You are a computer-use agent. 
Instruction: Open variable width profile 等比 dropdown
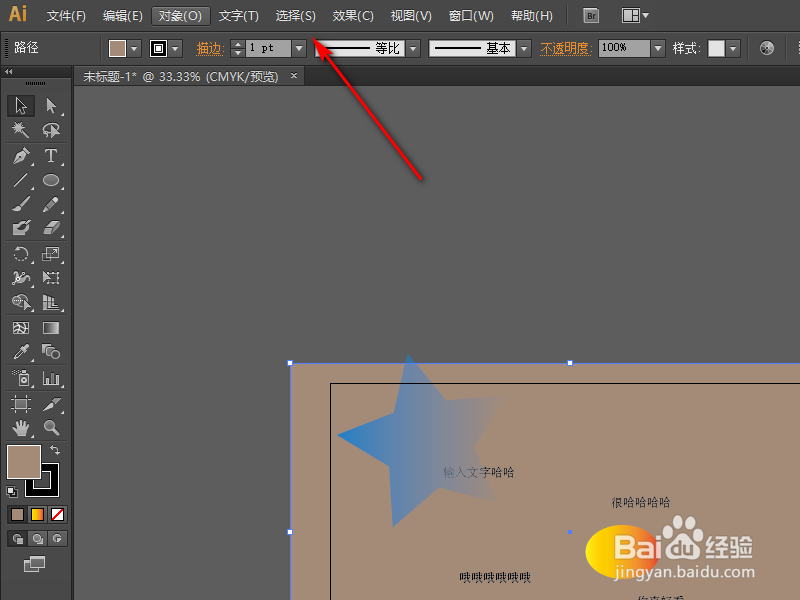coord(413,49)
